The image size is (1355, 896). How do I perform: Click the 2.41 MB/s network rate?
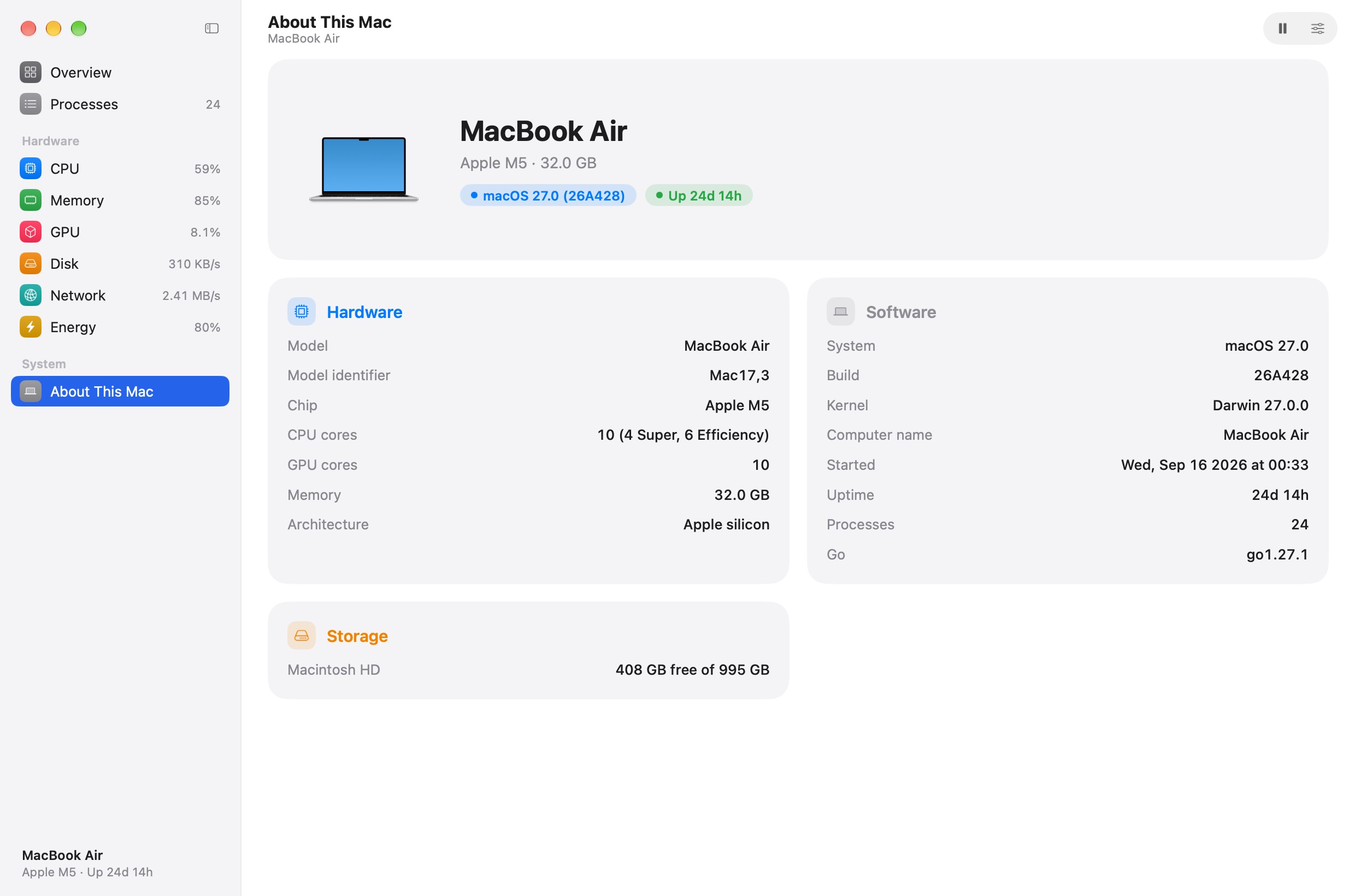[x=191, y=296]
